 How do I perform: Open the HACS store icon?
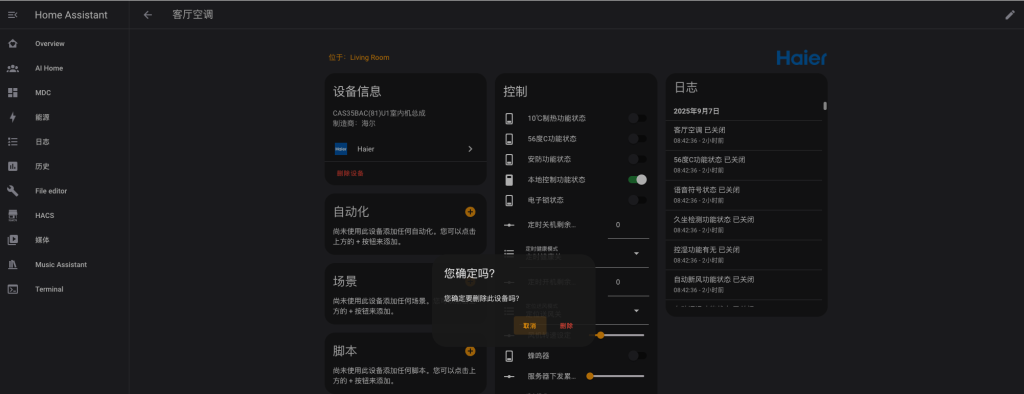(x=12, y=216)
